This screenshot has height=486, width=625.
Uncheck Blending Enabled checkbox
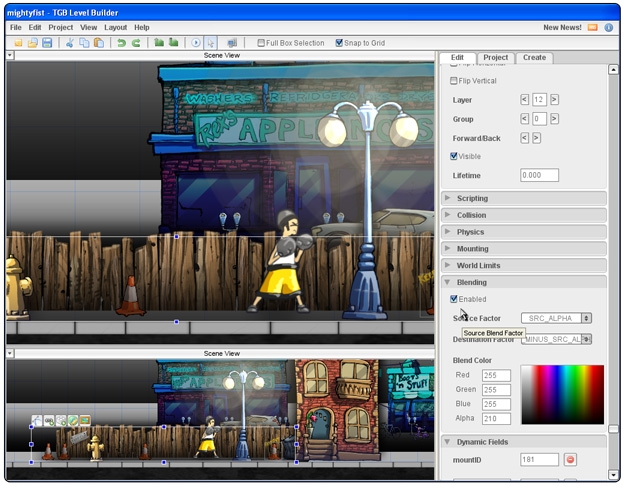453,299
